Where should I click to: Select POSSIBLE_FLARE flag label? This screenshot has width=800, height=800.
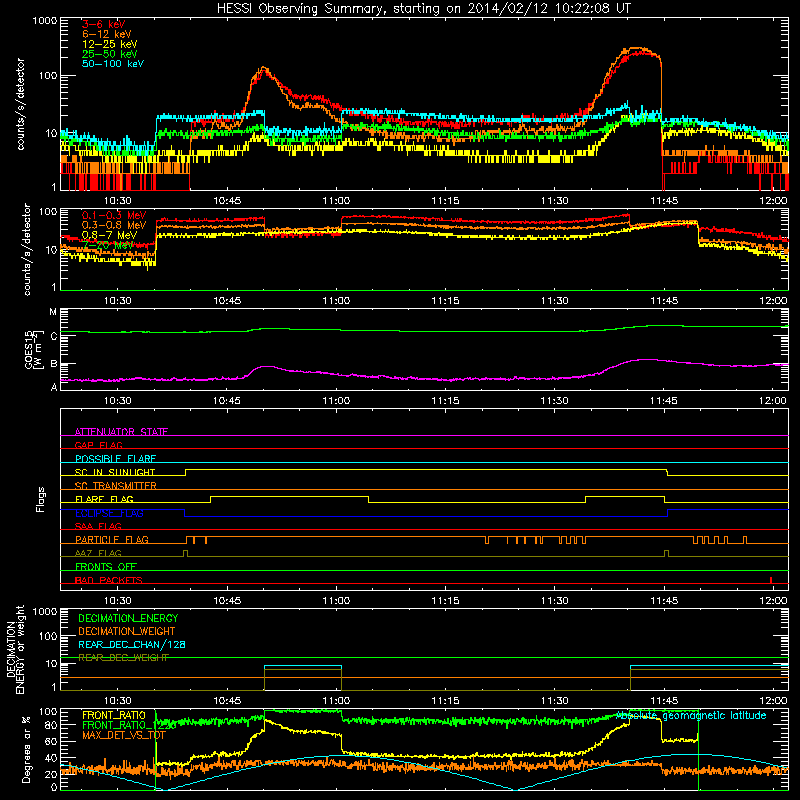point(115,459)
